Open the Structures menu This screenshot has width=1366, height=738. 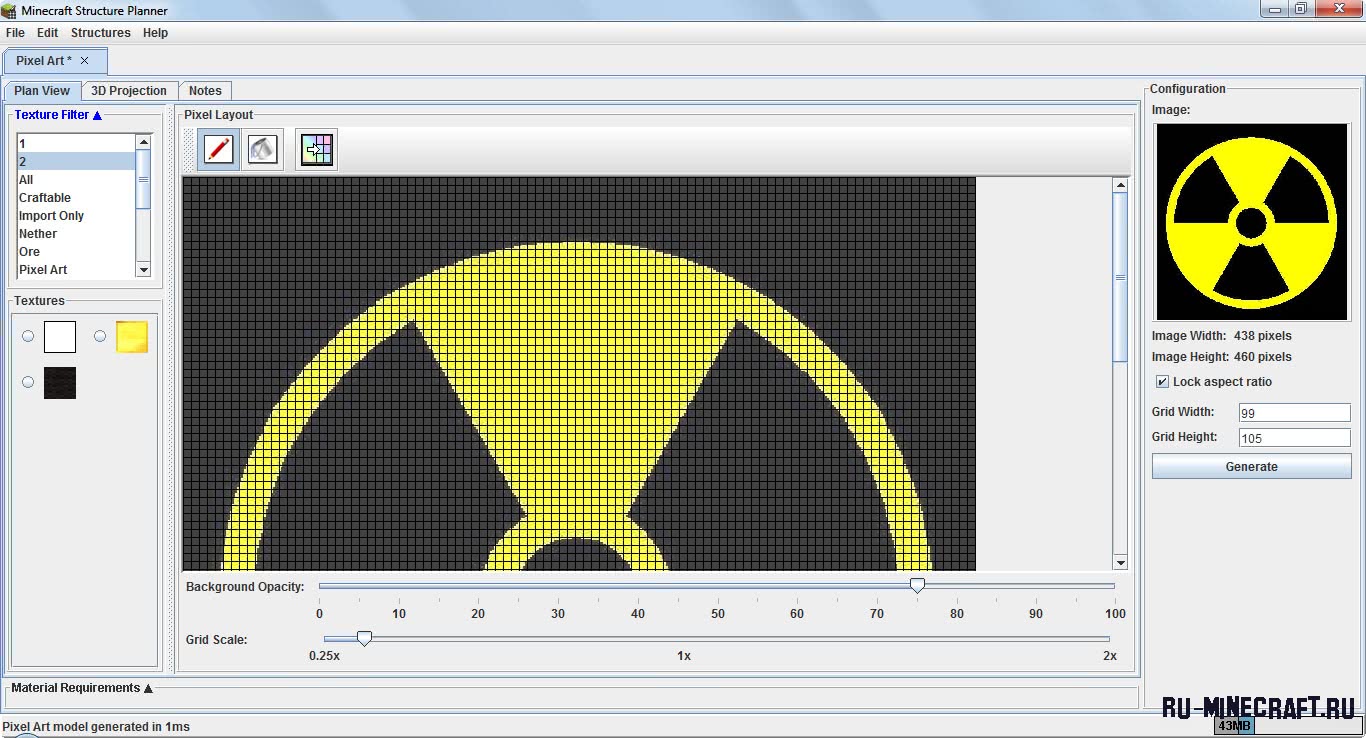point(101,33)
